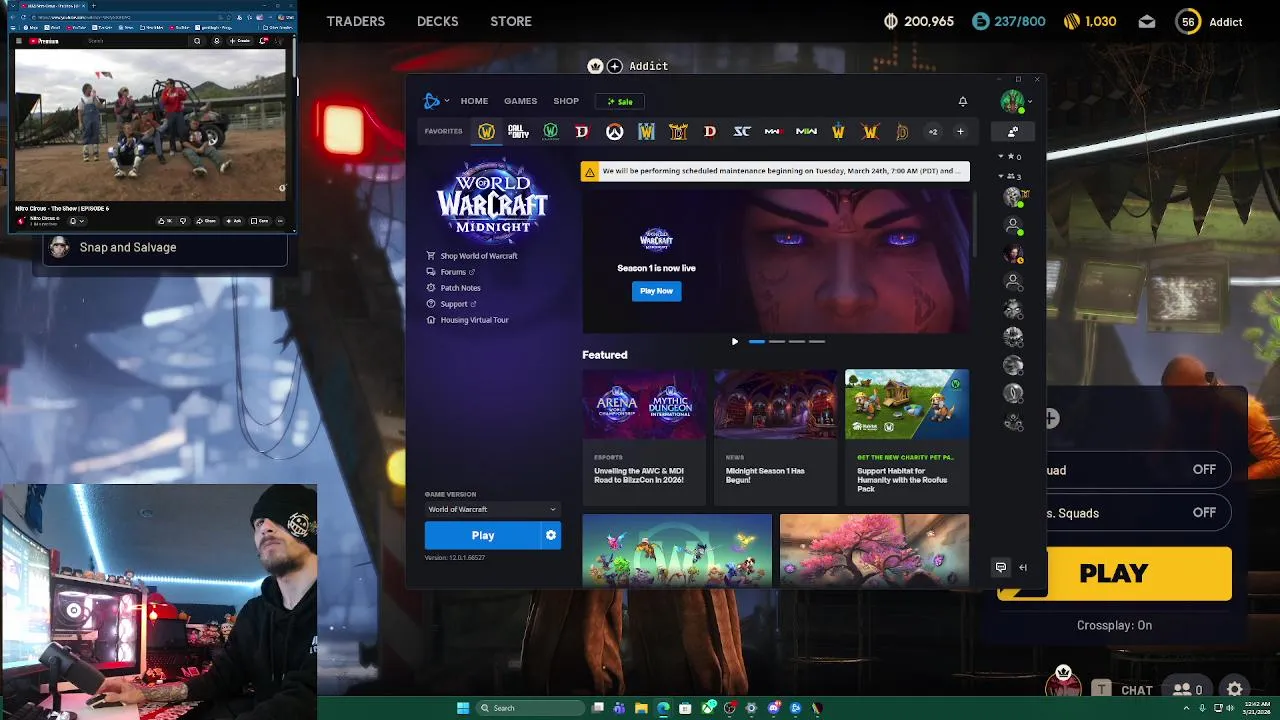
Task: Open the Battle.net logo menu
Action: [435, 101]
